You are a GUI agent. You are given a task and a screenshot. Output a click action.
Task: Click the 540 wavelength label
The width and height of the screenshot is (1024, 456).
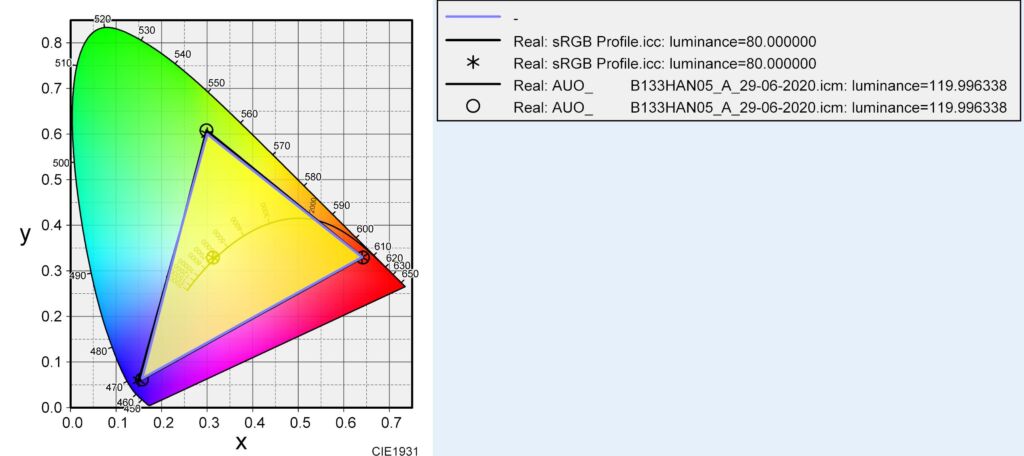tap(183, 54)
